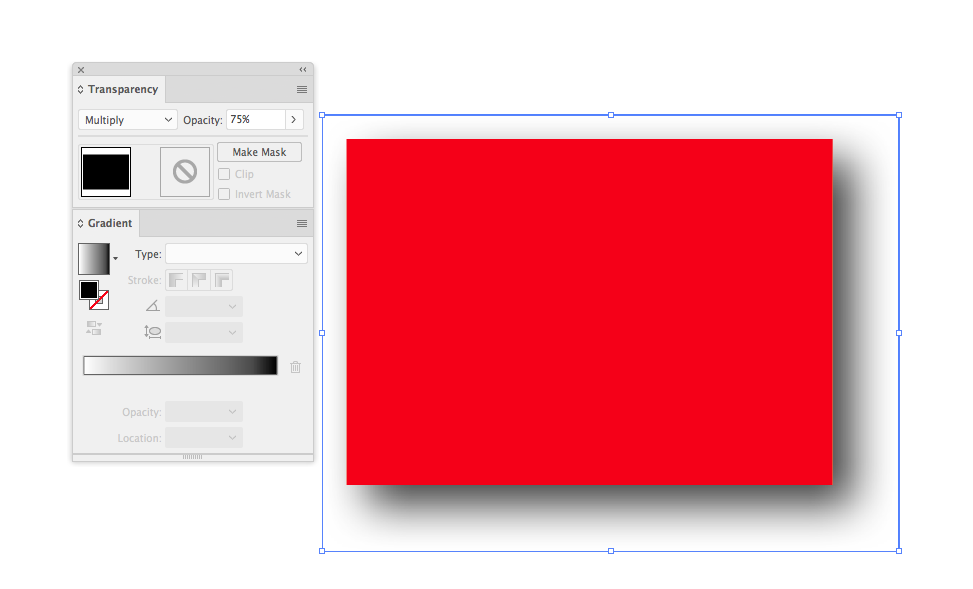The height and width of the screenshot is (589, 973).
Task: Click left-middle selection handle
Action: click(x=322, y=333)
